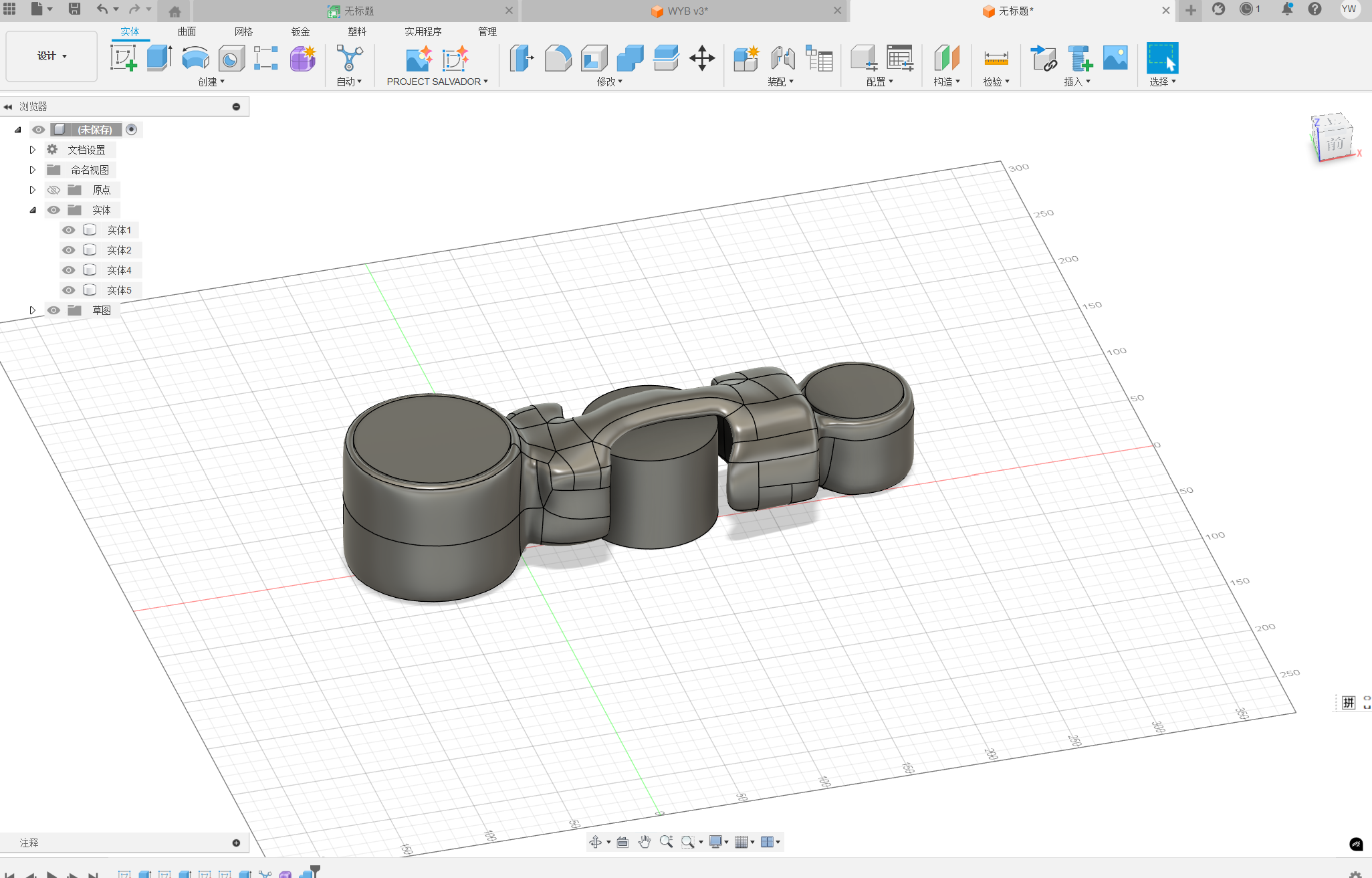1372x878 pixels.
Task: Click the Project Salvador sketch generation icon
Action: (455, 58)
